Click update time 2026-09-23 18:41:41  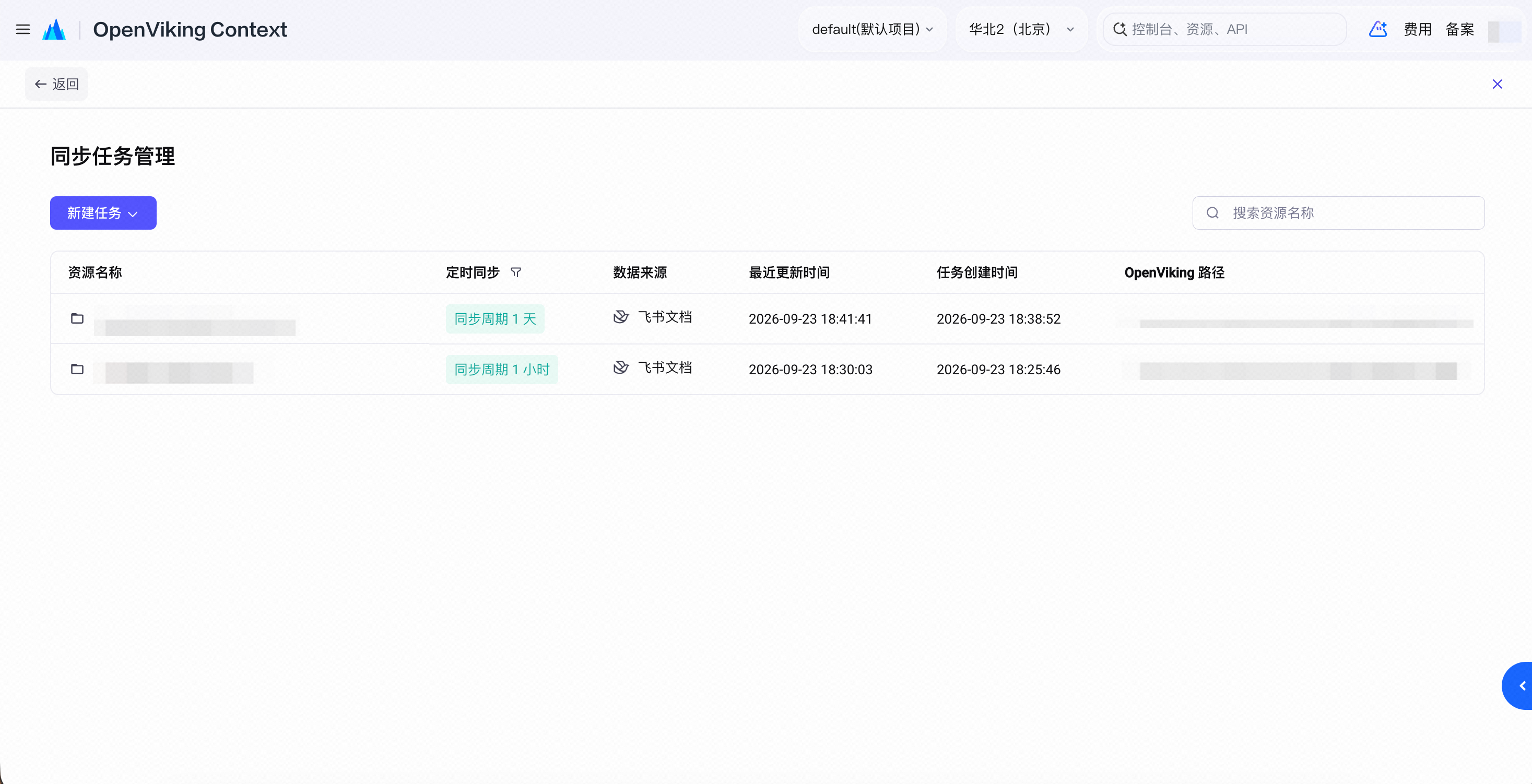point(810,319)
